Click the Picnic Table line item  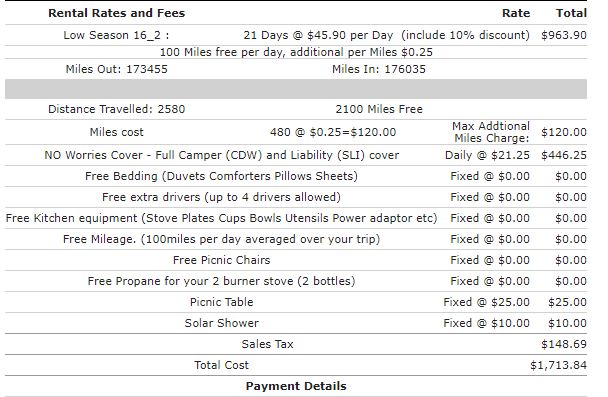point(221,302)
